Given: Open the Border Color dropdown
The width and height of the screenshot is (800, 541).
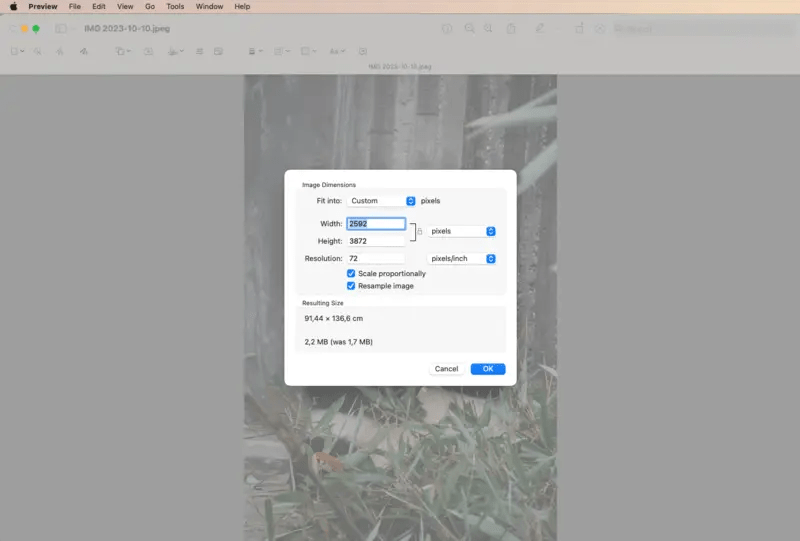Looking at the screenshot, I should tap(282, 52).
